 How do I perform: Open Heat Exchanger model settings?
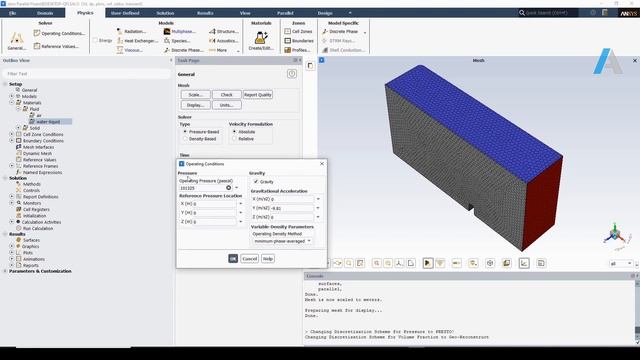point(137,41)
